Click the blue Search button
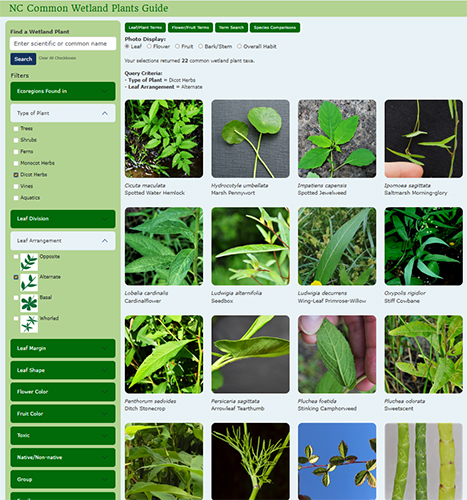467x500 pixels. [23, 59]
